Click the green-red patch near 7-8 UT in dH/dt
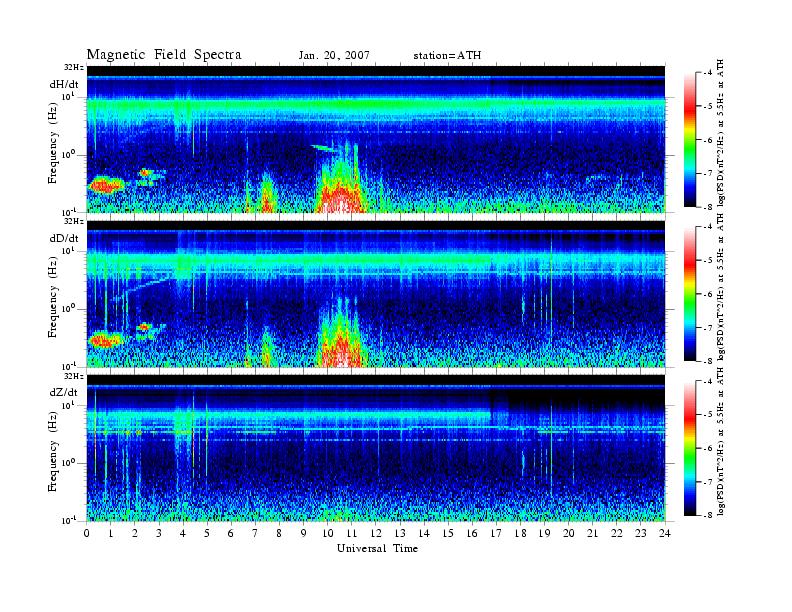 point(267,194)
